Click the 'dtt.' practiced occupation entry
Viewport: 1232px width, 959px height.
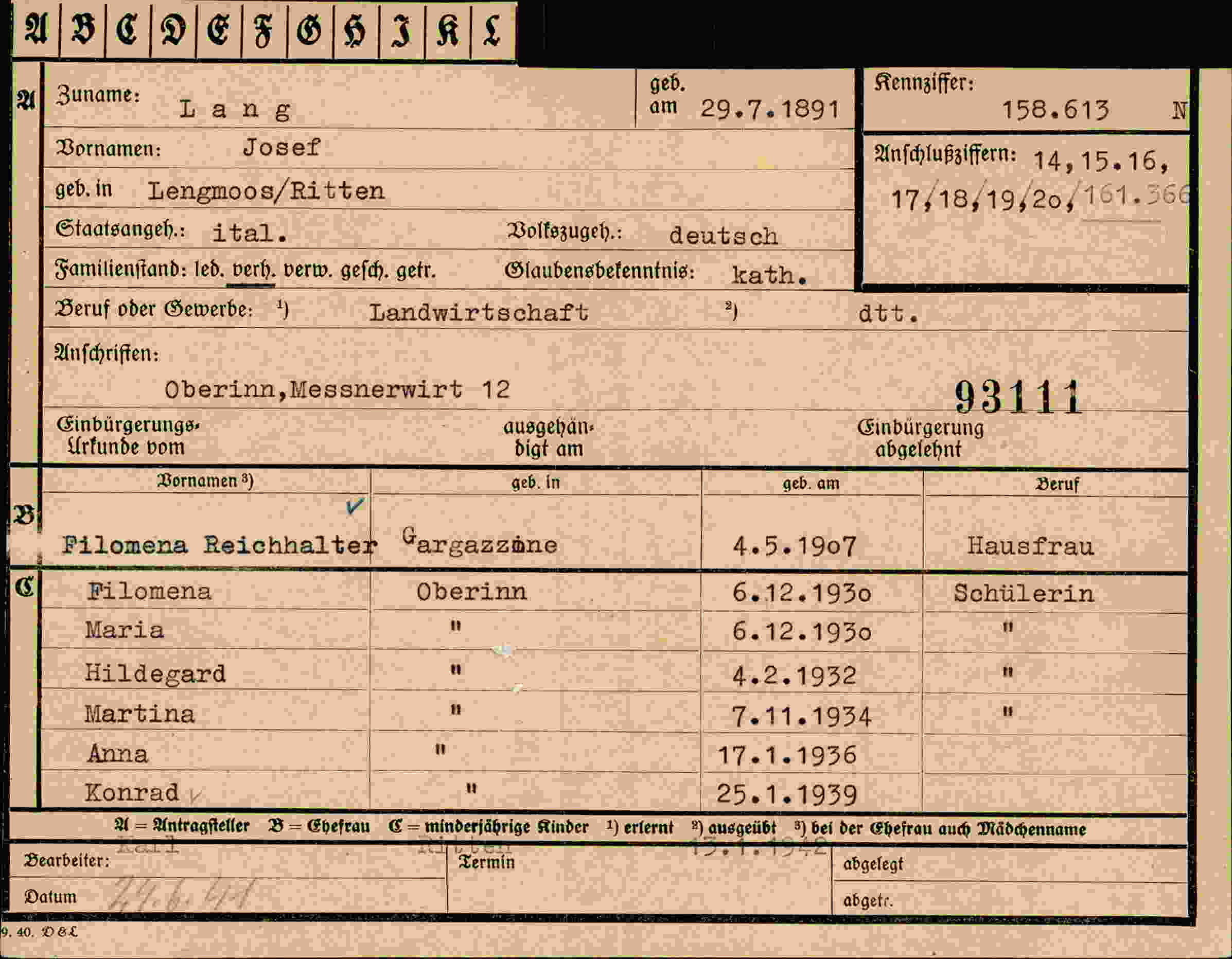pos(888,313)
